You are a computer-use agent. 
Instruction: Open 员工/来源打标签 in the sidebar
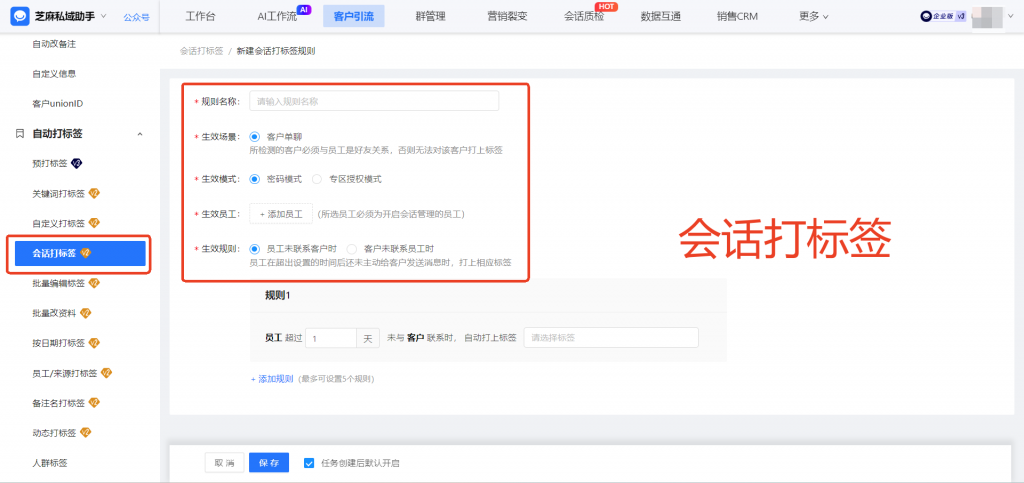click(65, 373)
